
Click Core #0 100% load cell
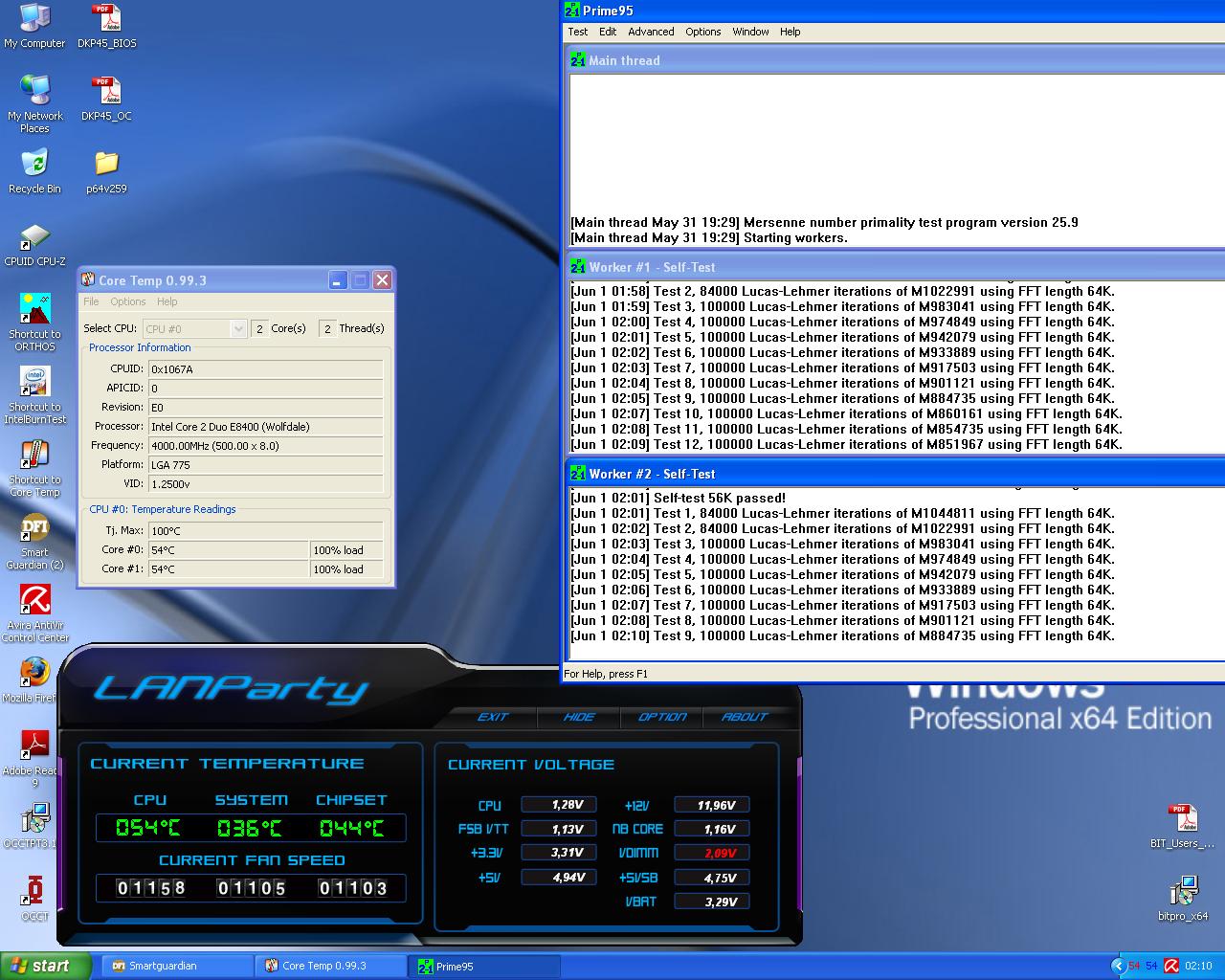[346, 549]
